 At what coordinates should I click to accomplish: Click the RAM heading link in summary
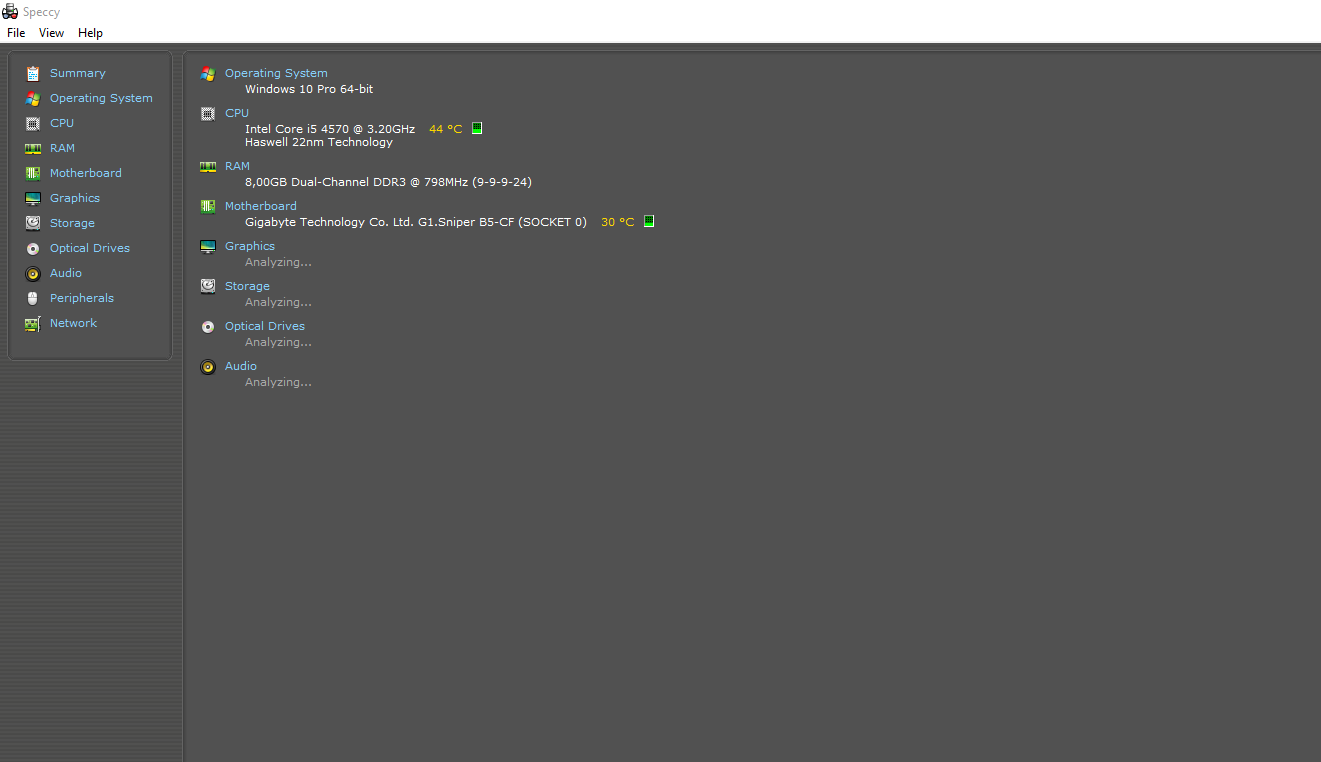pyautogui.click(x=237, y=166)
